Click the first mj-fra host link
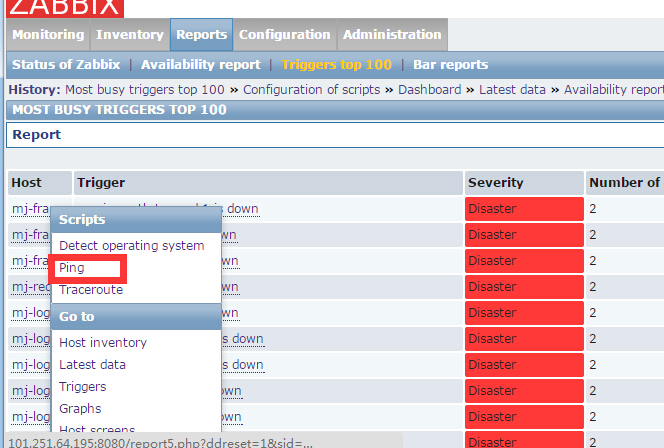 click(x=30, y=209)
